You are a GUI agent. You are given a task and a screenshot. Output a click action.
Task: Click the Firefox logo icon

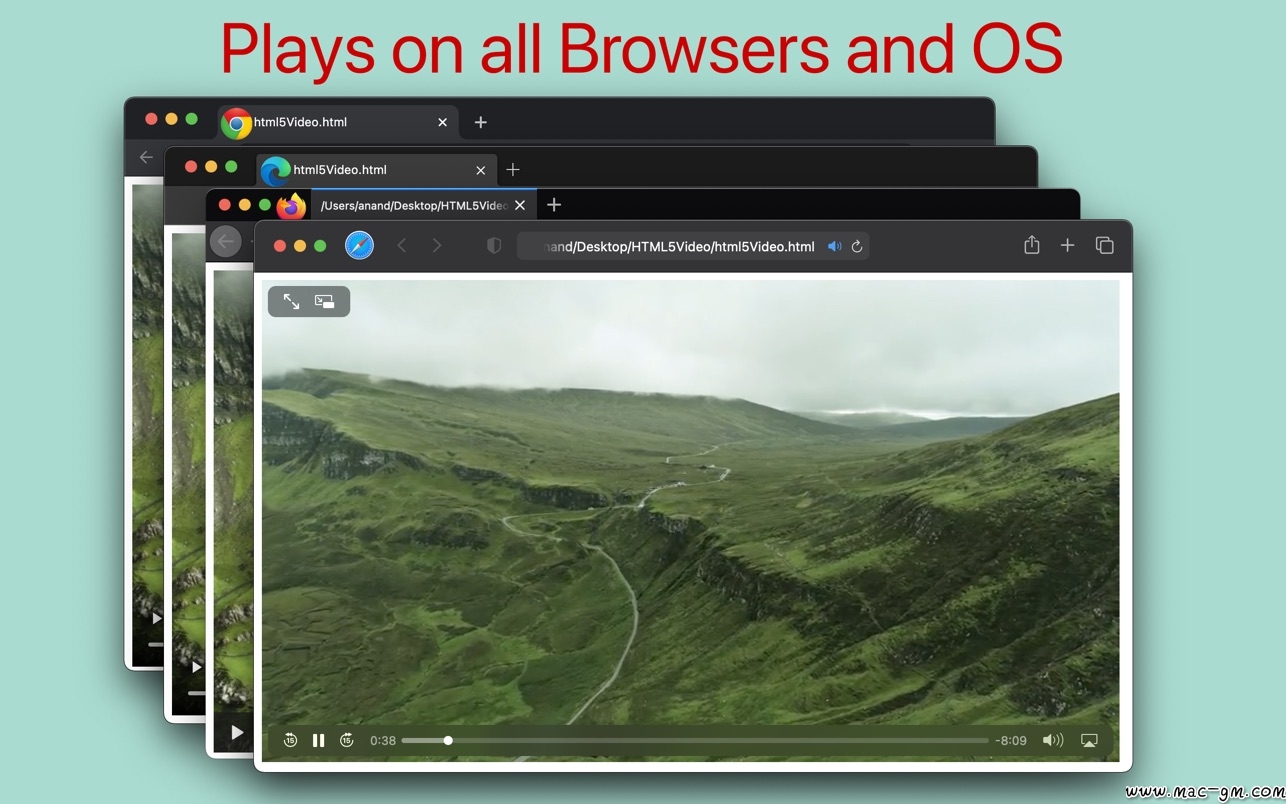[291, 206]
